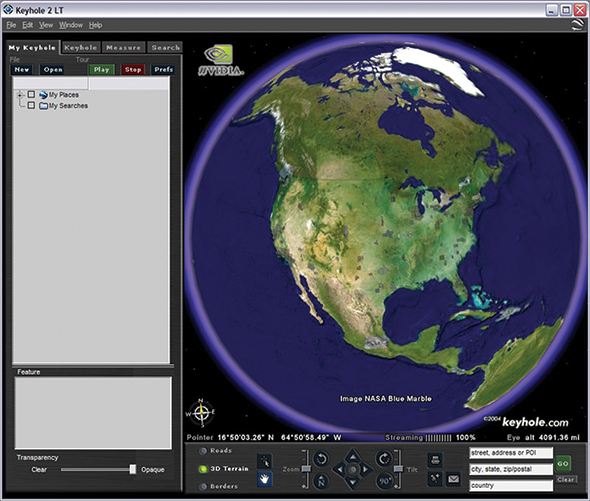Click the Pointer coordinates status readout
The width and height of the screenshot is (590, 501).
point(264,437)
